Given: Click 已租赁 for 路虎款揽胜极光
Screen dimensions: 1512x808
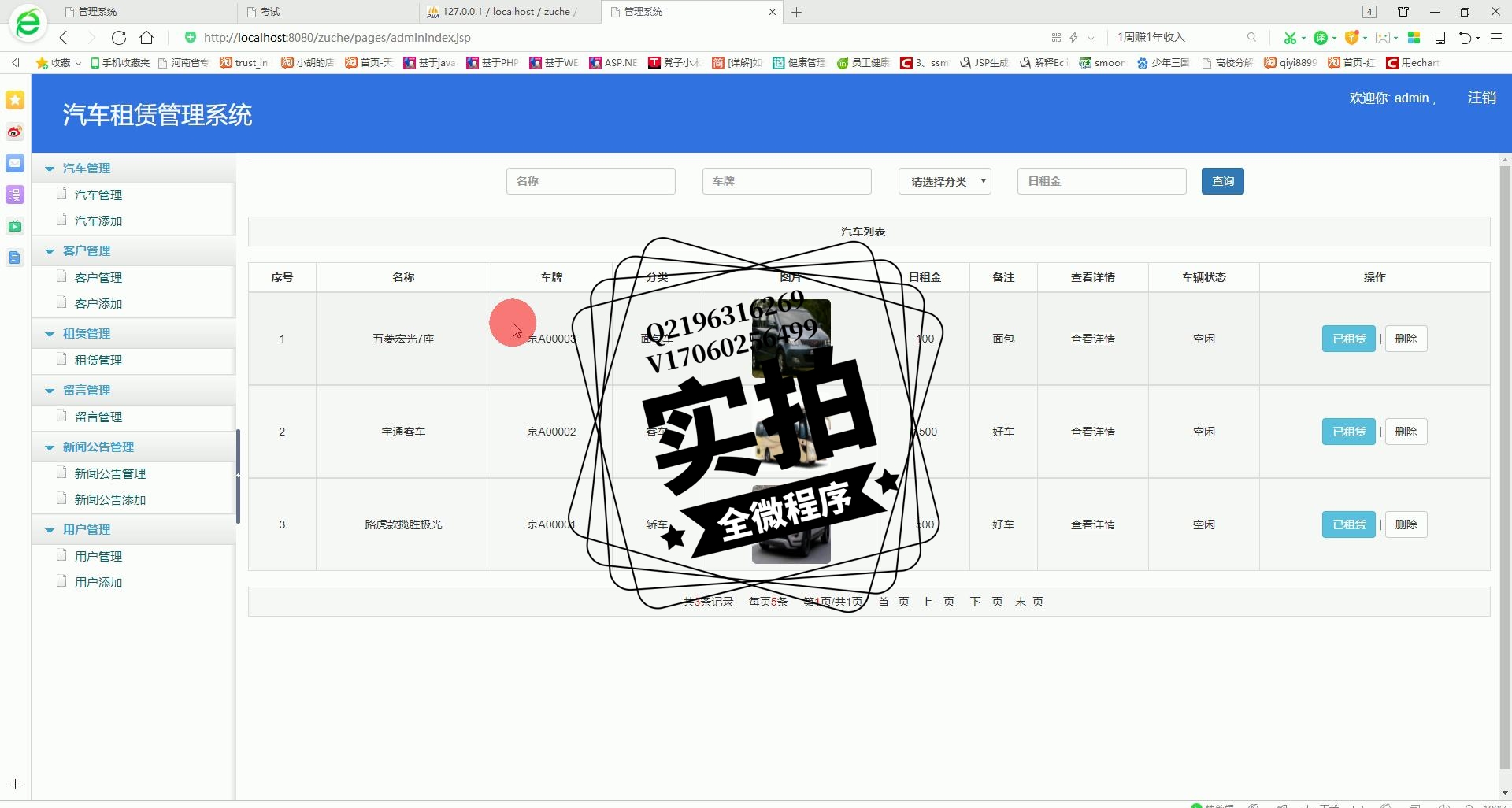Looking at the screenshot, I should (x=1348, y=524).
